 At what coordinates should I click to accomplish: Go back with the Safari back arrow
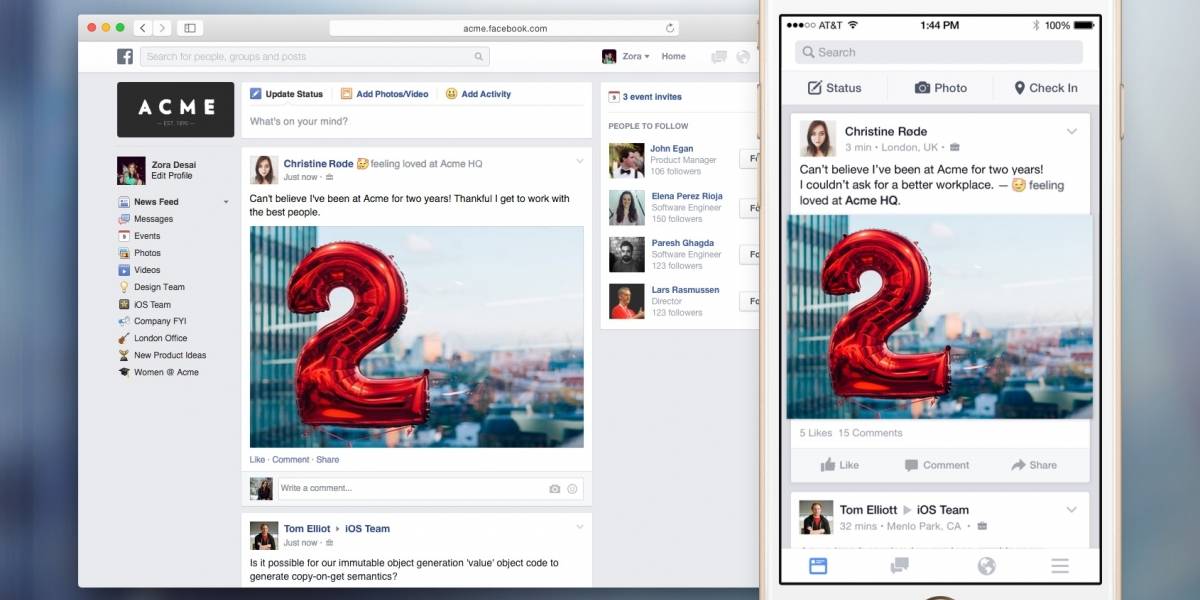click(143, 28)
